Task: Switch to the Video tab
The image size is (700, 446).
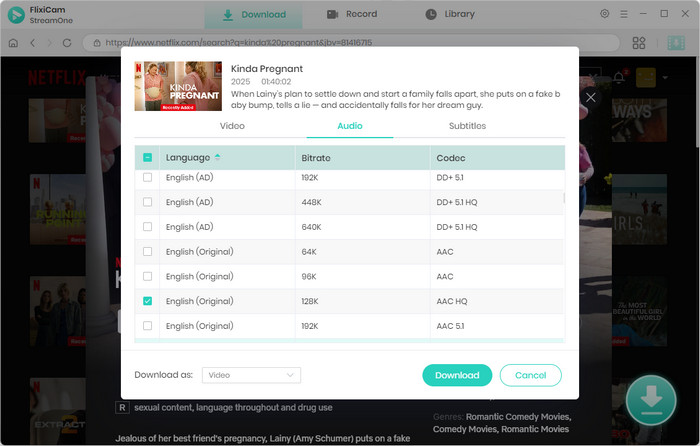Action: tap(232, 126)
